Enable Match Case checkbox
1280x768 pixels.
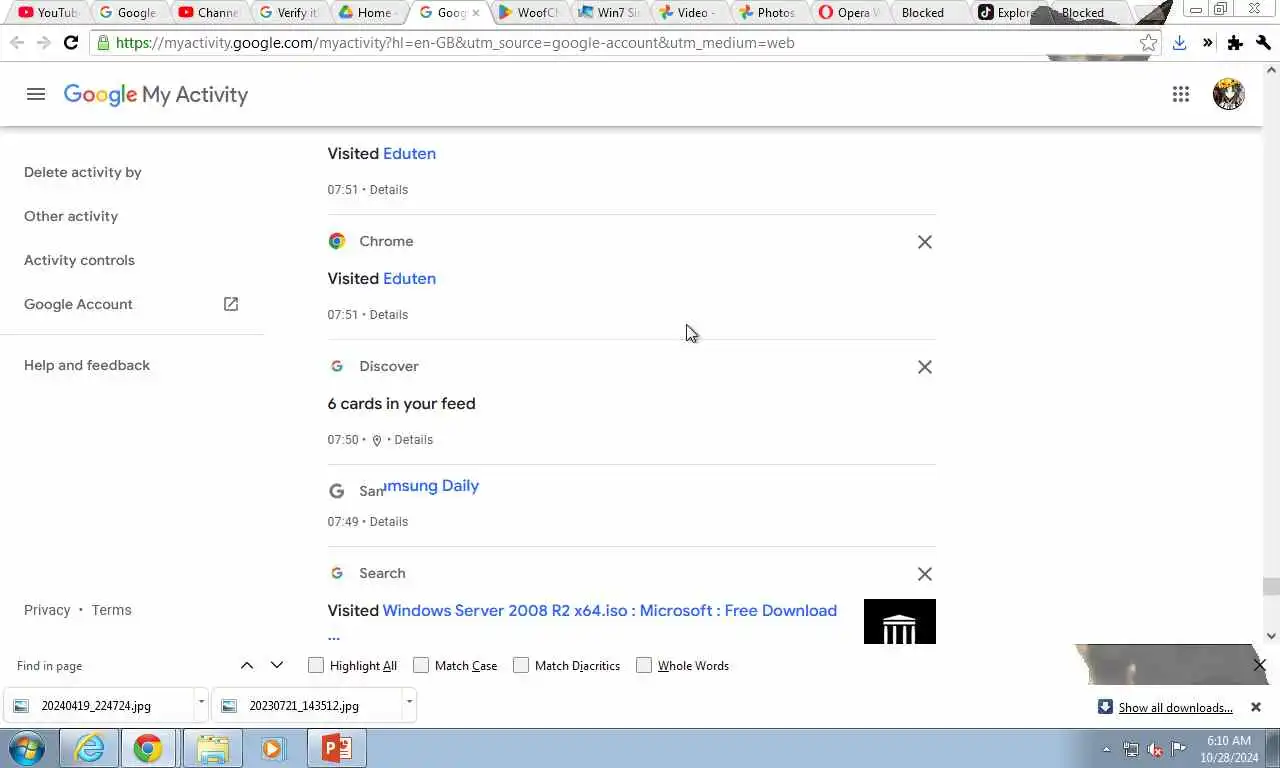(x=421, y=665)
